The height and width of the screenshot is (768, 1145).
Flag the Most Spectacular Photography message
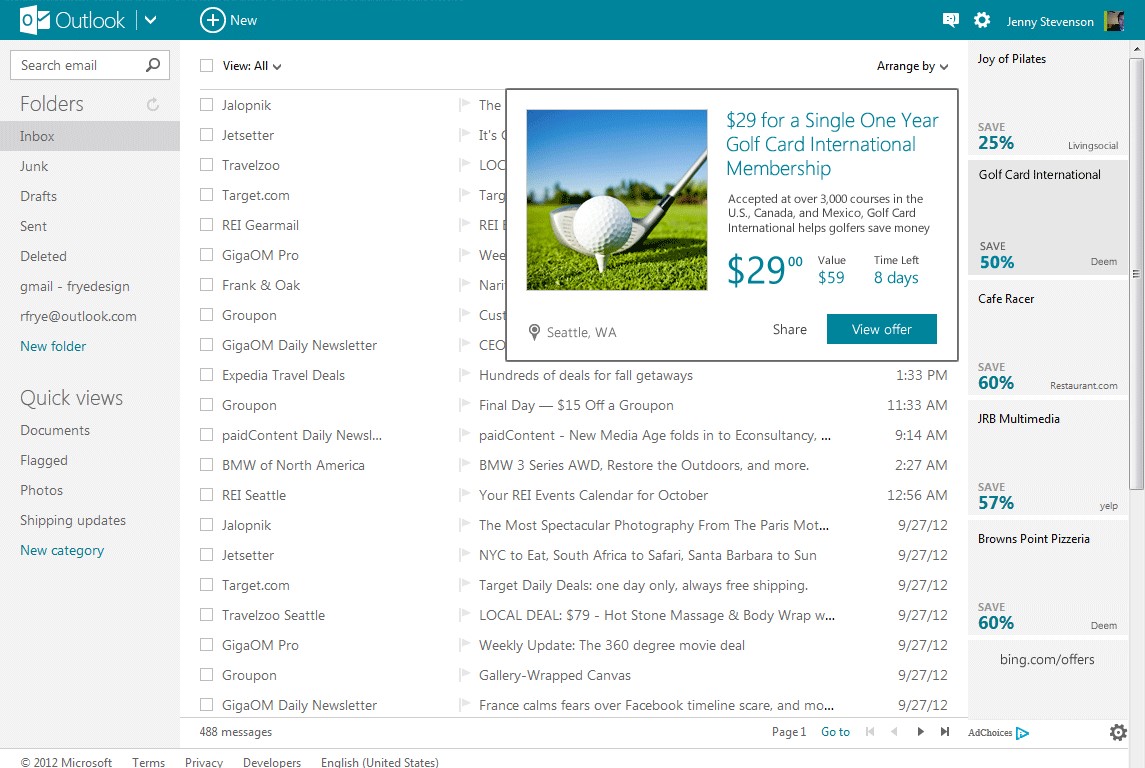[464, 524]
